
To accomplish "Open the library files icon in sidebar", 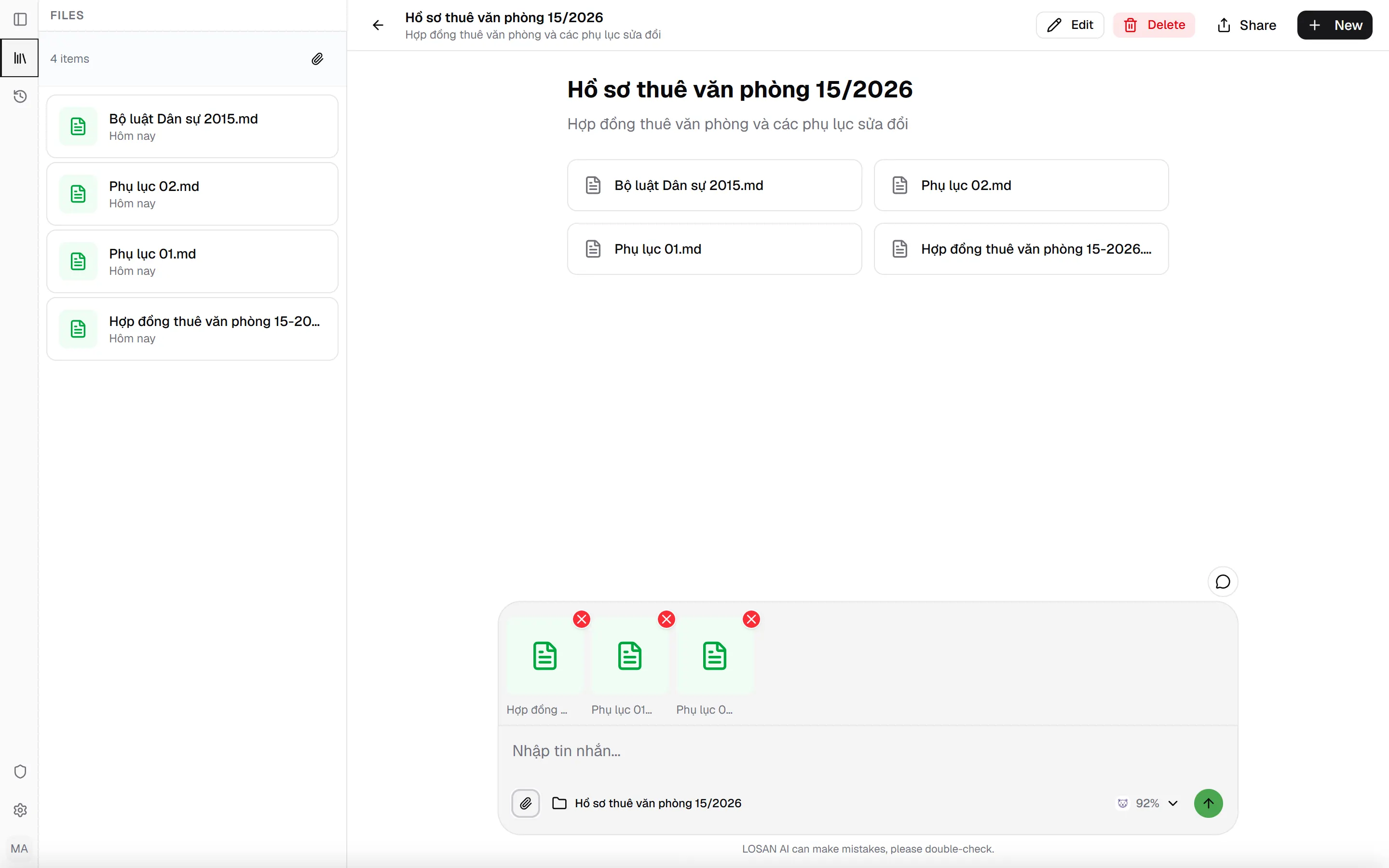I will (x=20, y=58).
